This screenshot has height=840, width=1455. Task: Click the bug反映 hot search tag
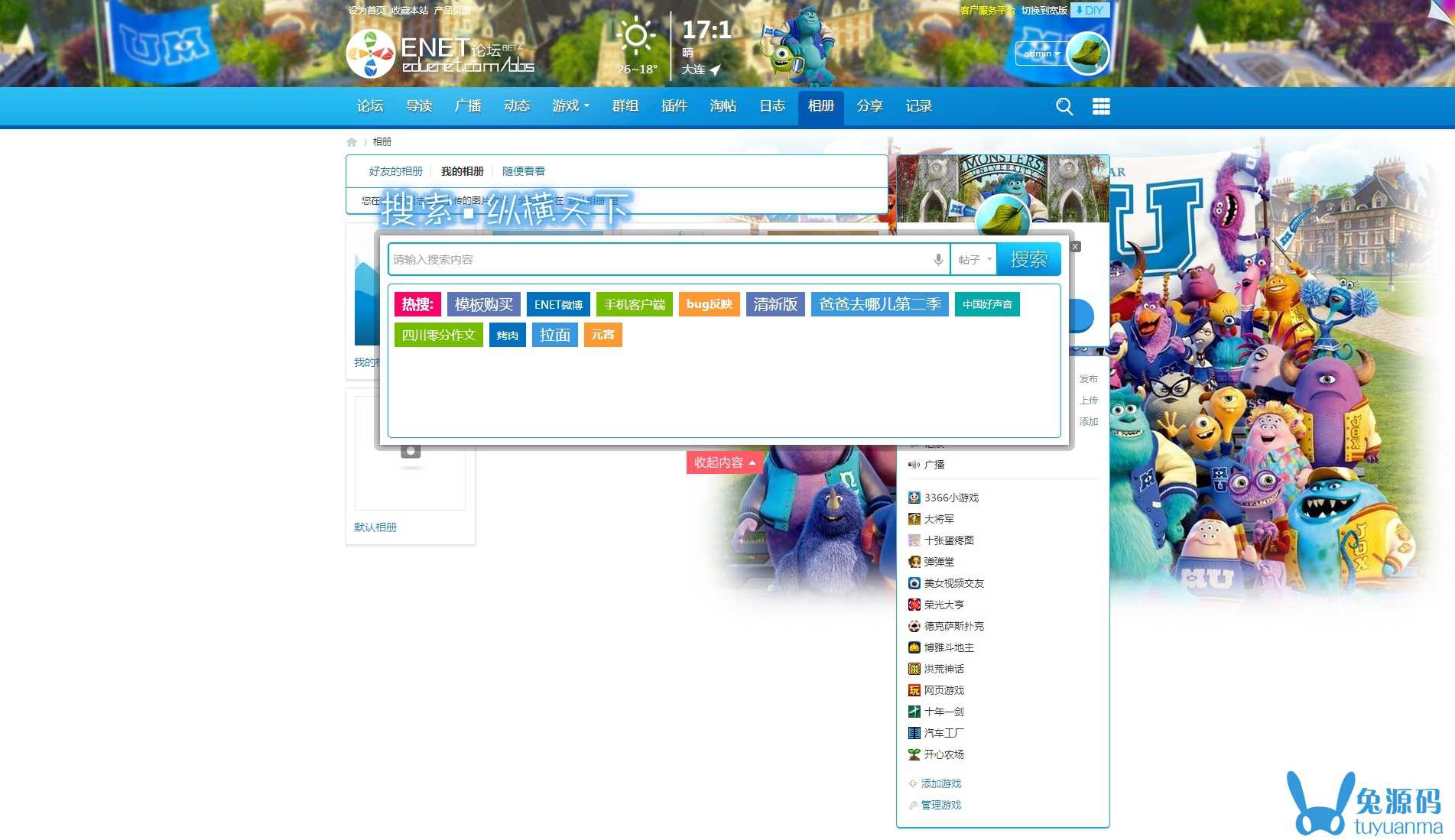[710, 304]
